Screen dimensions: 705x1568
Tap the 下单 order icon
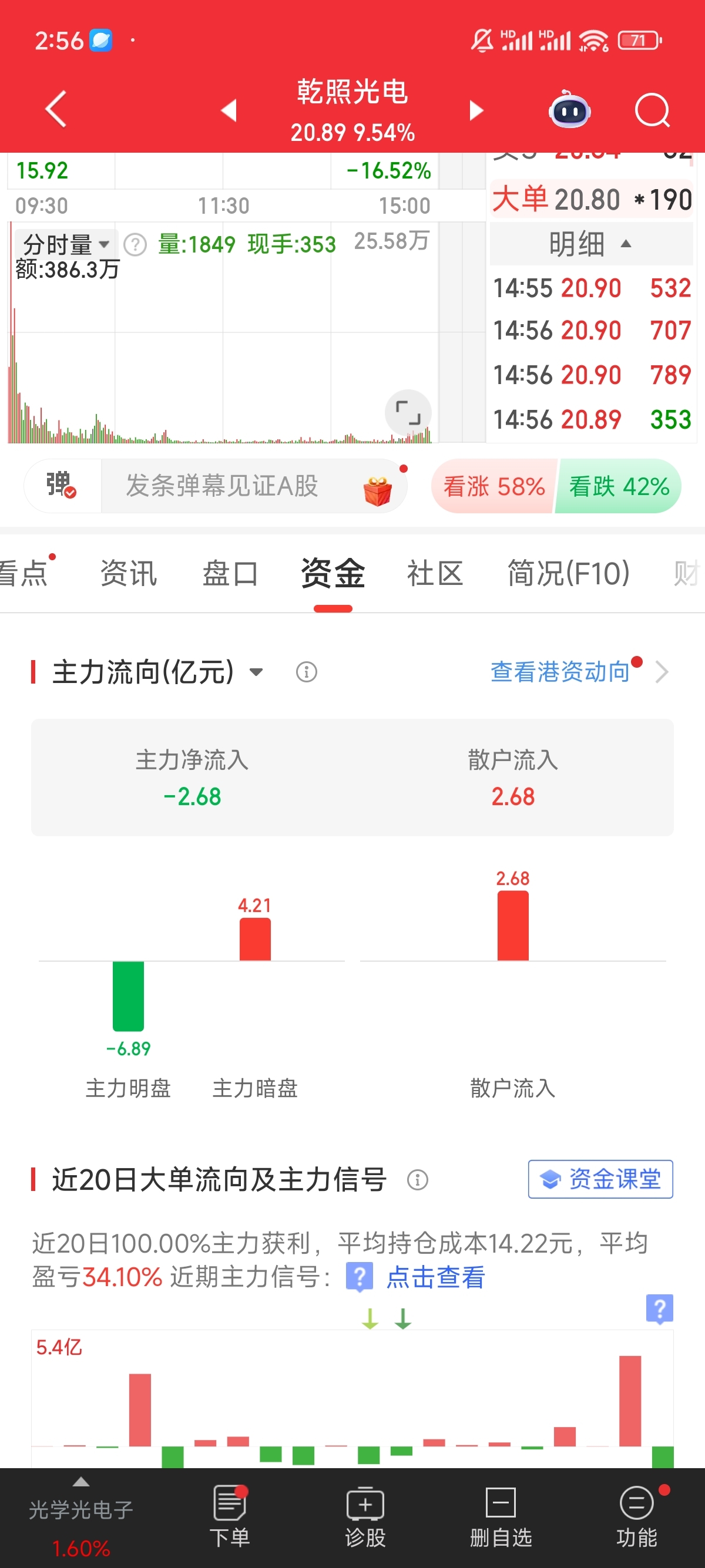pos(230,1516)
